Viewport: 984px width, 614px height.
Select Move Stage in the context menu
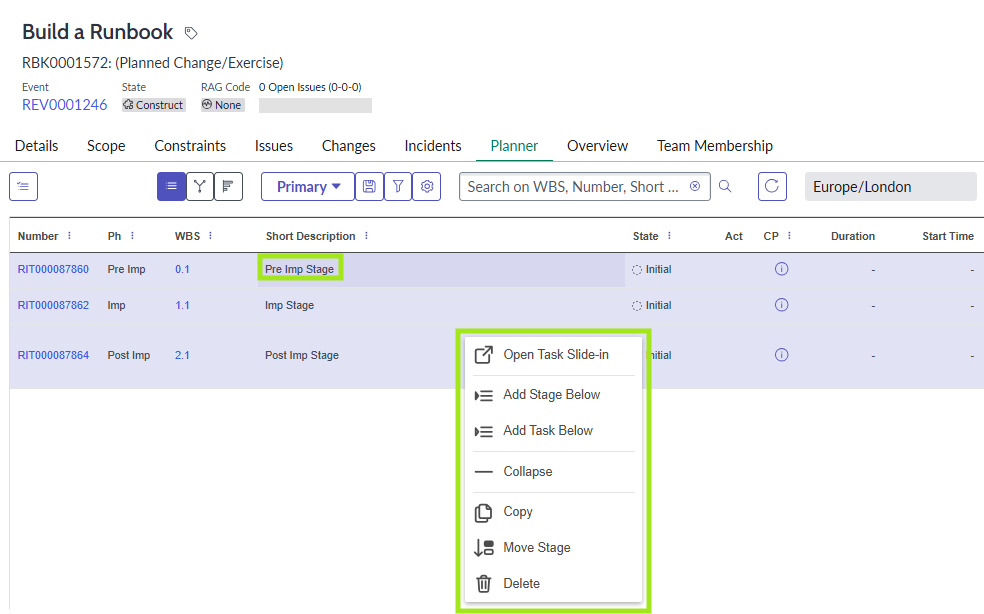536,547
